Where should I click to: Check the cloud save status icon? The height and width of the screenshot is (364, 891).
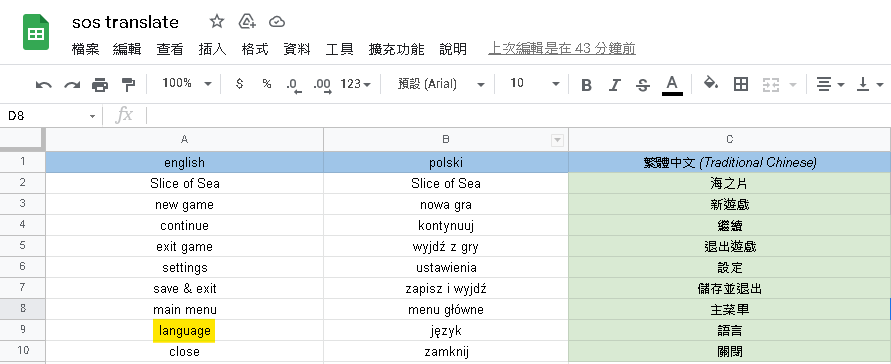coord(277,22)
